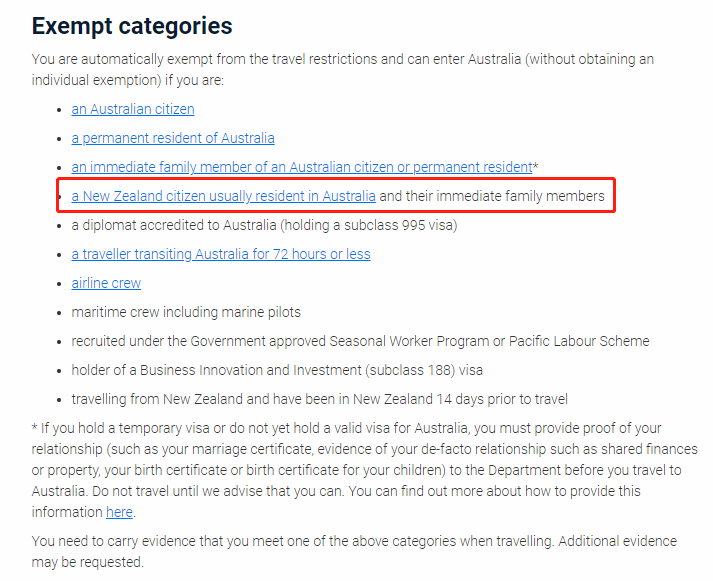713x581 pixels.
Task: Click the diplomat accredited to Australia bullet text
Action: pos(264,225)
